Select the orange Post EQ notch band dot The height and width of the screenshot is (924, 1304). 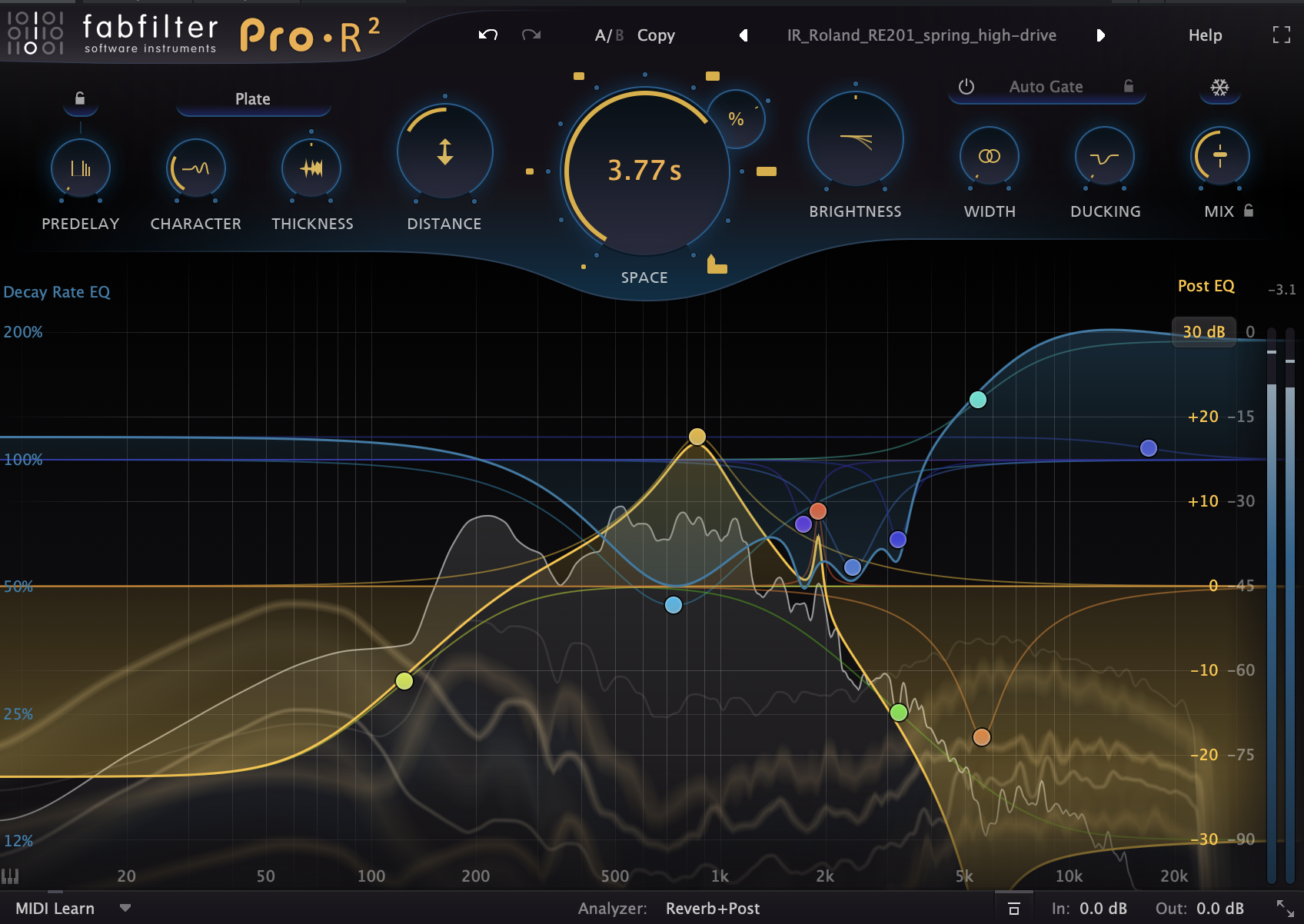tap(982, 737)
